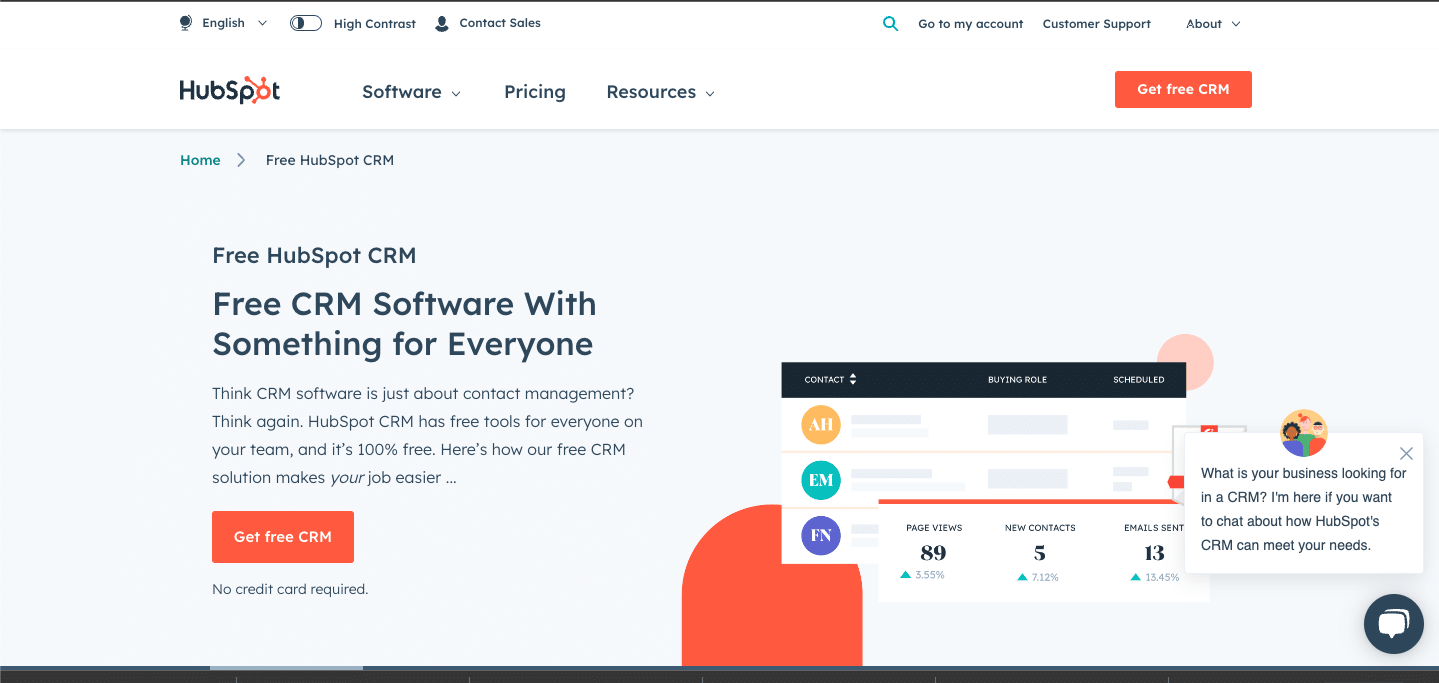Open the Pricing page
The image size is (1439, 683).
pyautogui.click(x=535, y=92)
